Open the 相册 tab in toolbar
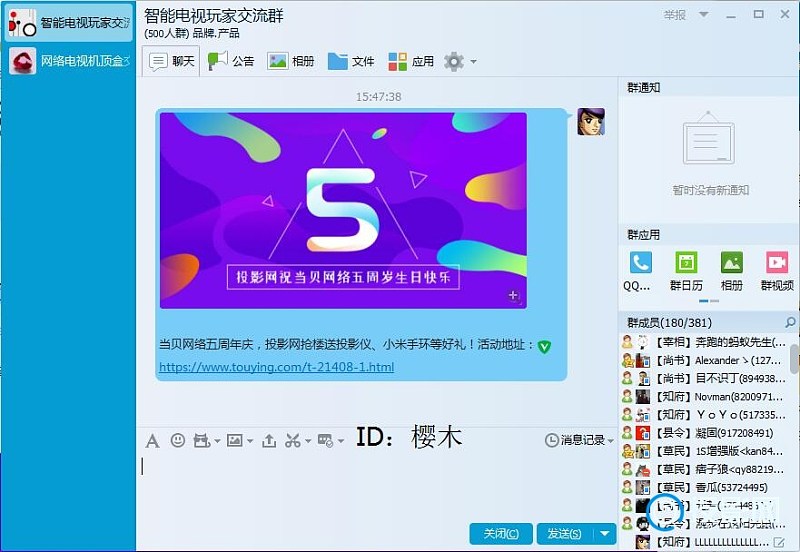Viewport: 800px width, 552px height. [x=291, y=62]
